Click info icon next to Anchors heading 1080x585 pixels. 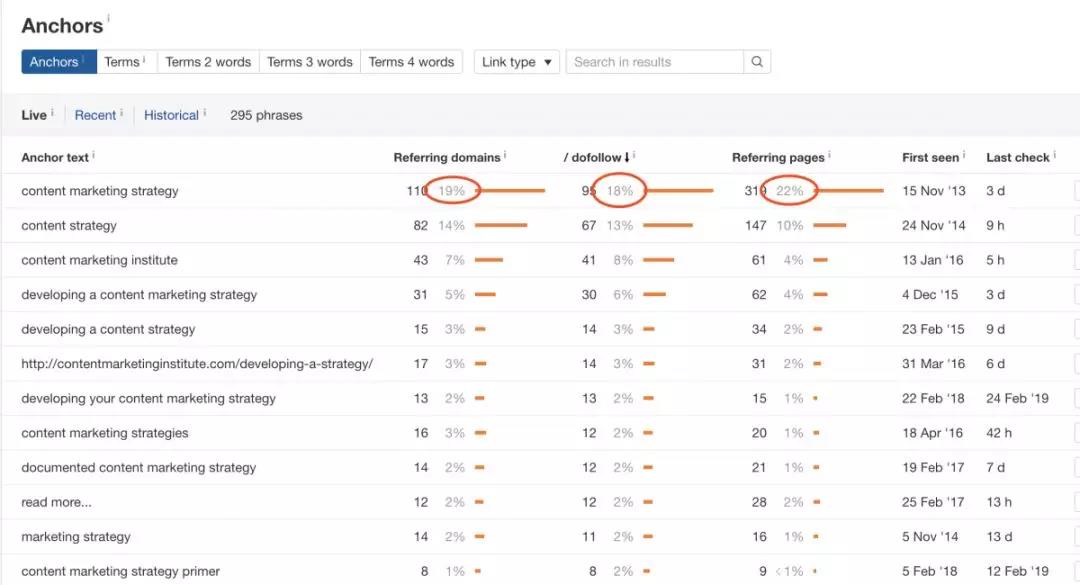[x=109, y=19]
